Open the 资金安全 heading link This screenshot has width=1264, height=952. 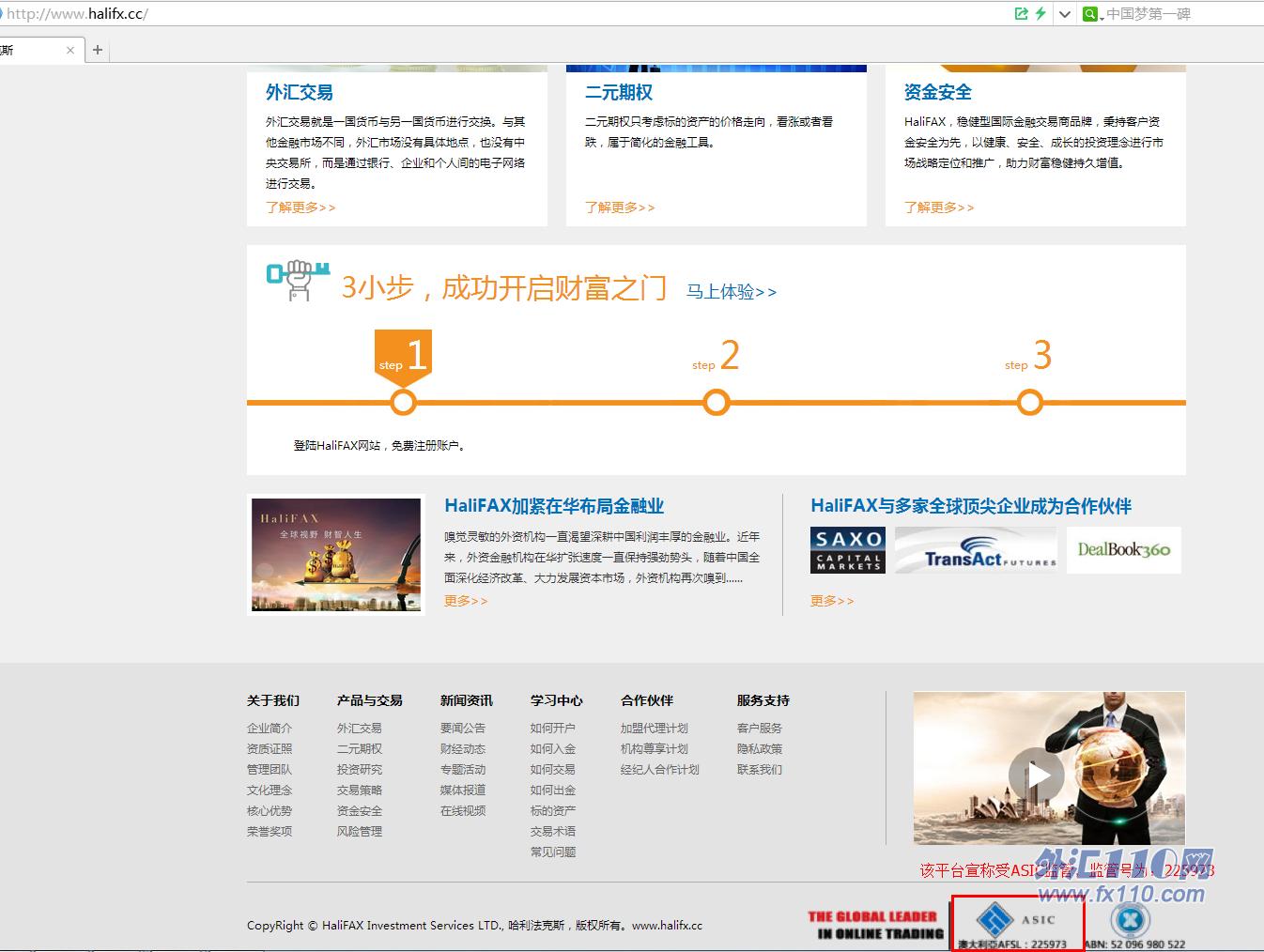click(938, 92)
